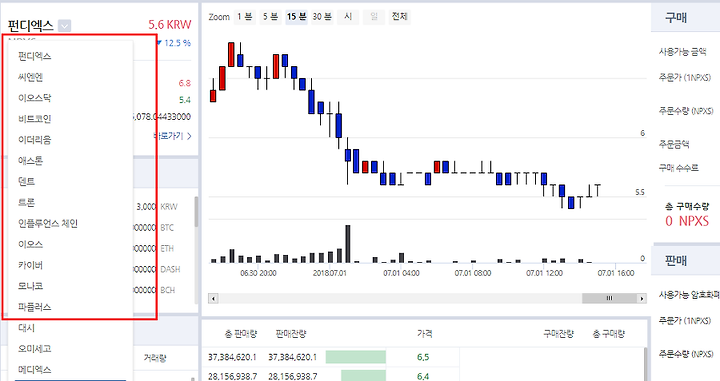Click the 6.5 price in order book
720x381 pixels.
(423, 357)
